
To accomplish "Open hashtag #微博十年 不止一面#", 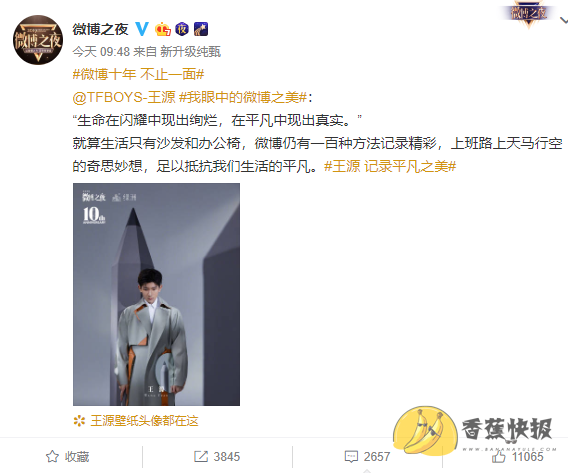I will [138, 74].
